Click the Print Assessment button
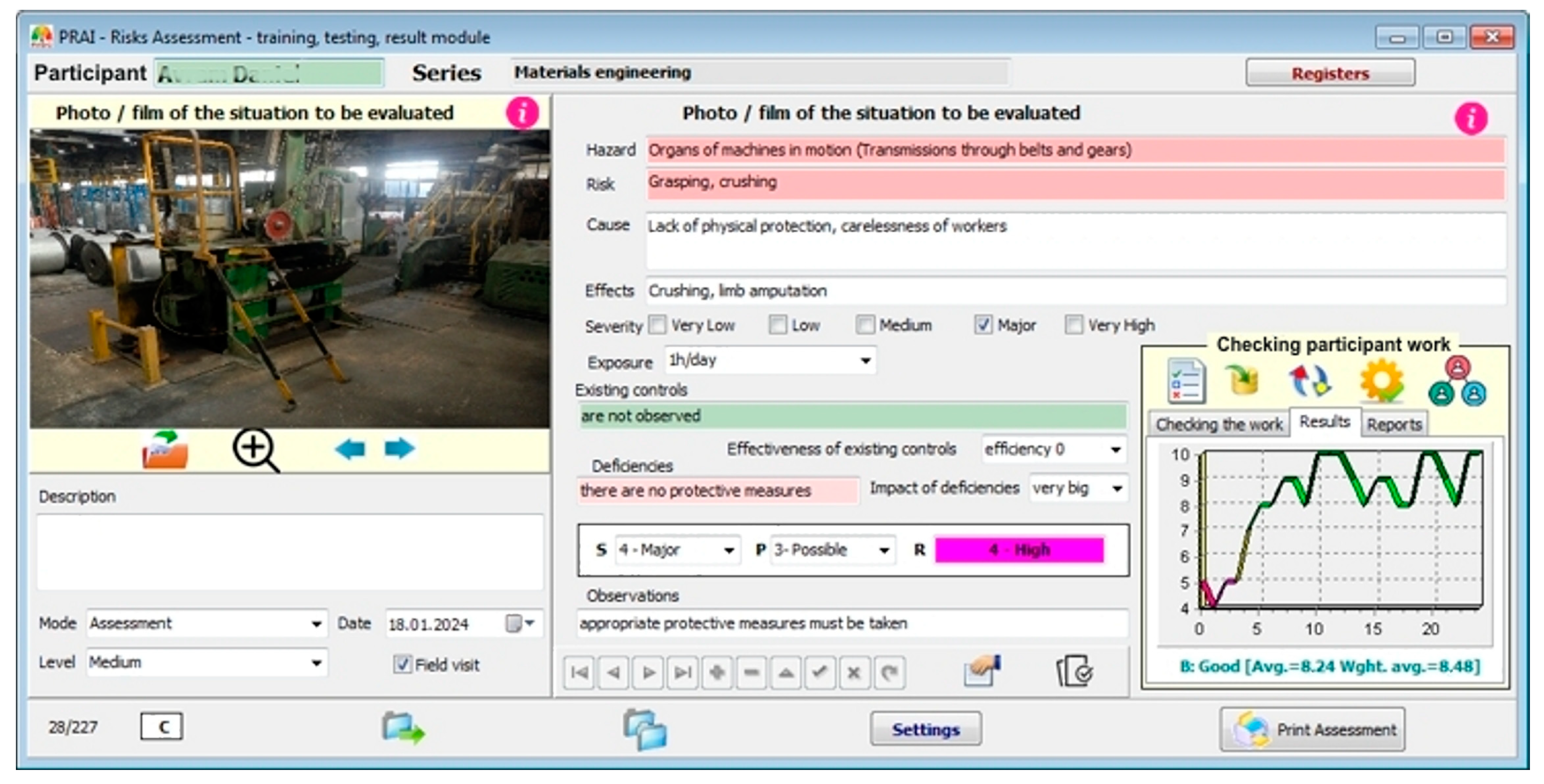1544x784 pixels. coord(1312,729)
